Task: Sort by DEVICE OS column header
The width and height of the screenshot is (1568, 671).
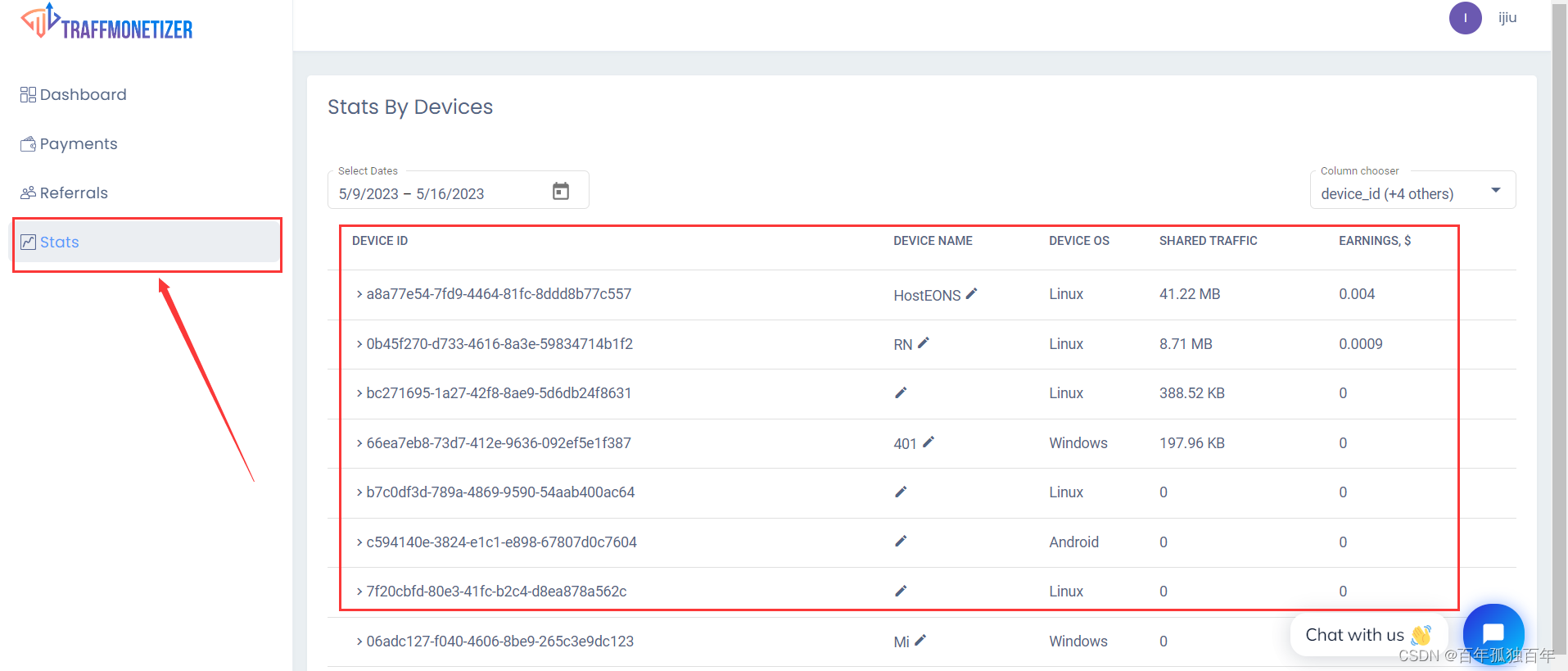Action: coord(1079,241)
